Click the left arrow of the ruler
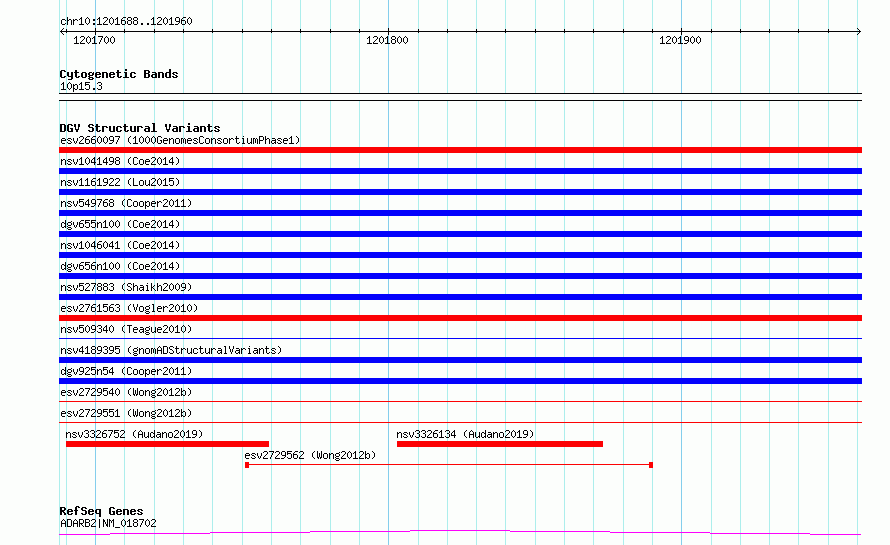 pyautogui.click(x=62, y=32)
